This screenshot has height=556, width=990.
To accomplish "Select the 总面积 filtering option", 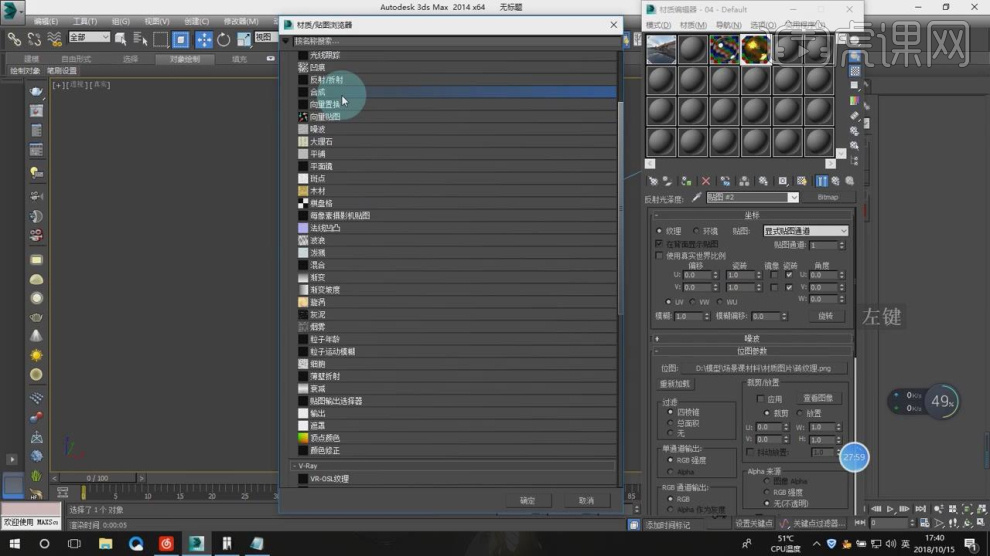I will [x=670, y=423].
